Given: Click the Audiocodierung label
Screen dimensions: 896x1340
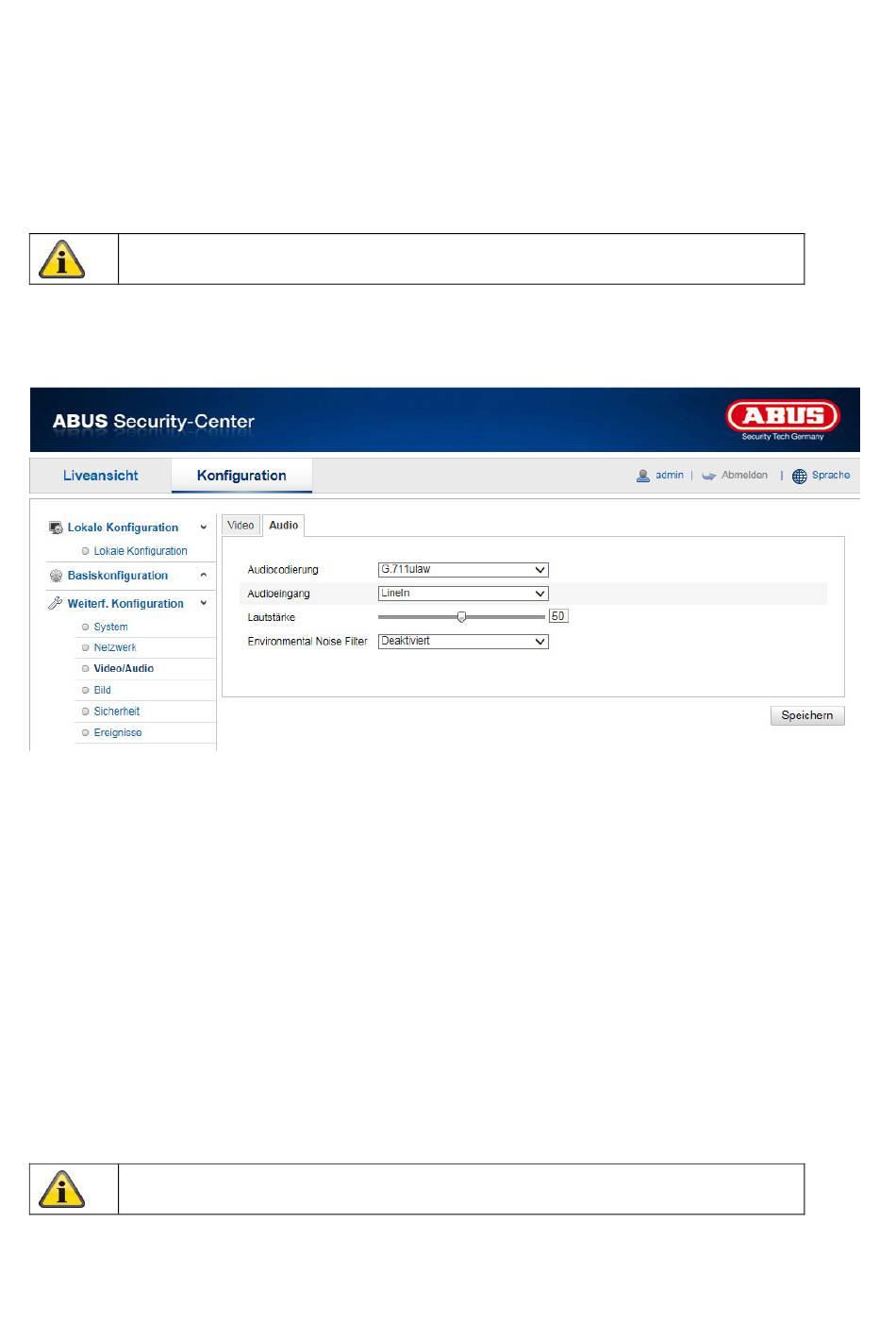Looking at the screenshot, I should pyautogui.click(x=283, y=570).
